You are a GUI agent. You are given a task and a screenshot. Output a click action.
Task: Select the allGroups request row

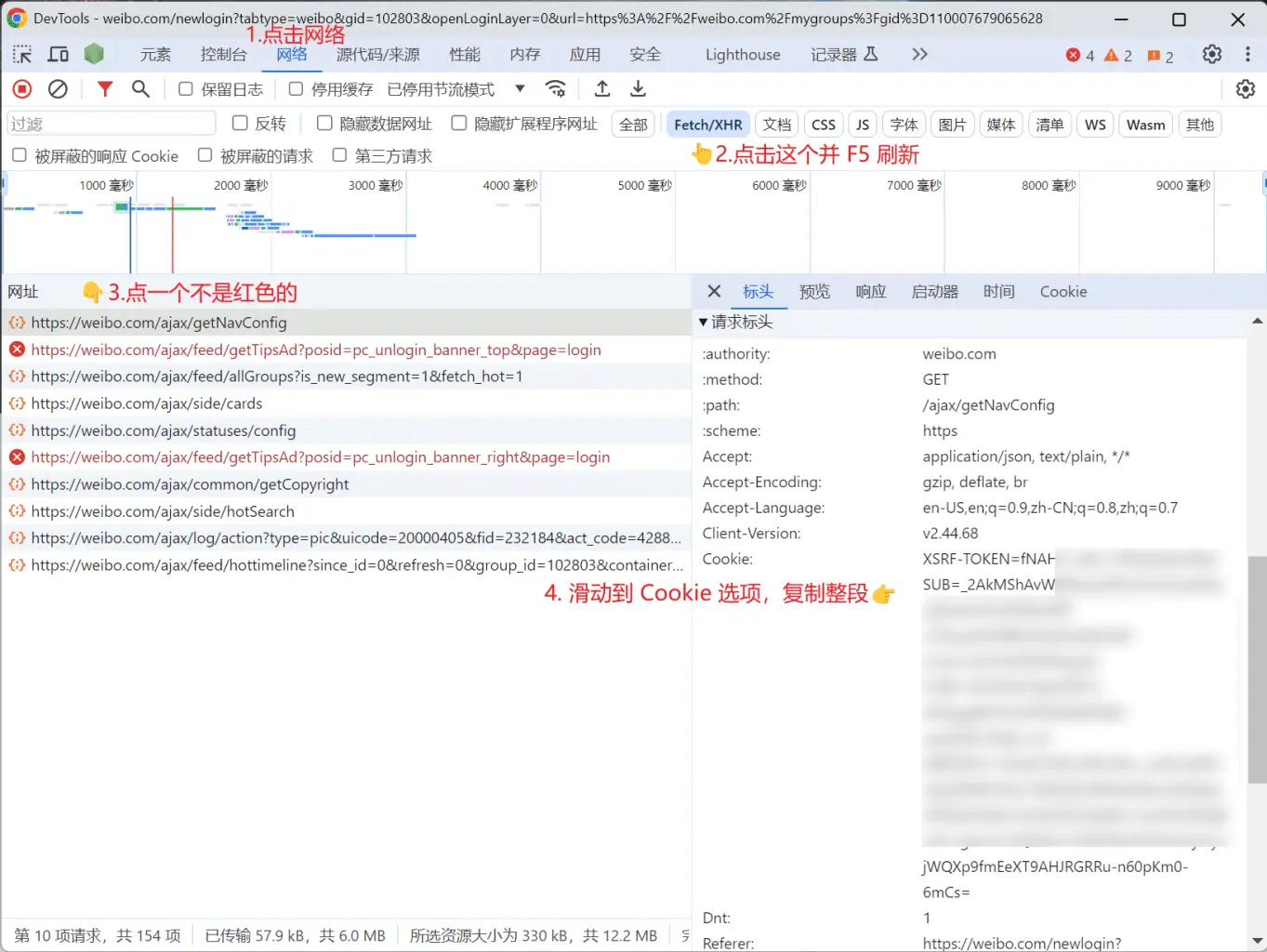coord(346,377)
